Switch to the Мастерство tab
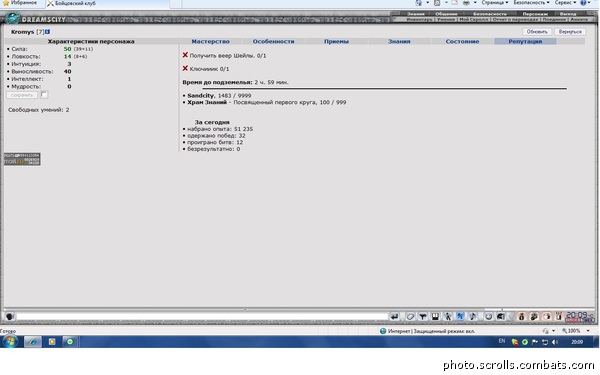This screenshot has width=600, height=375. coord(210,41)
